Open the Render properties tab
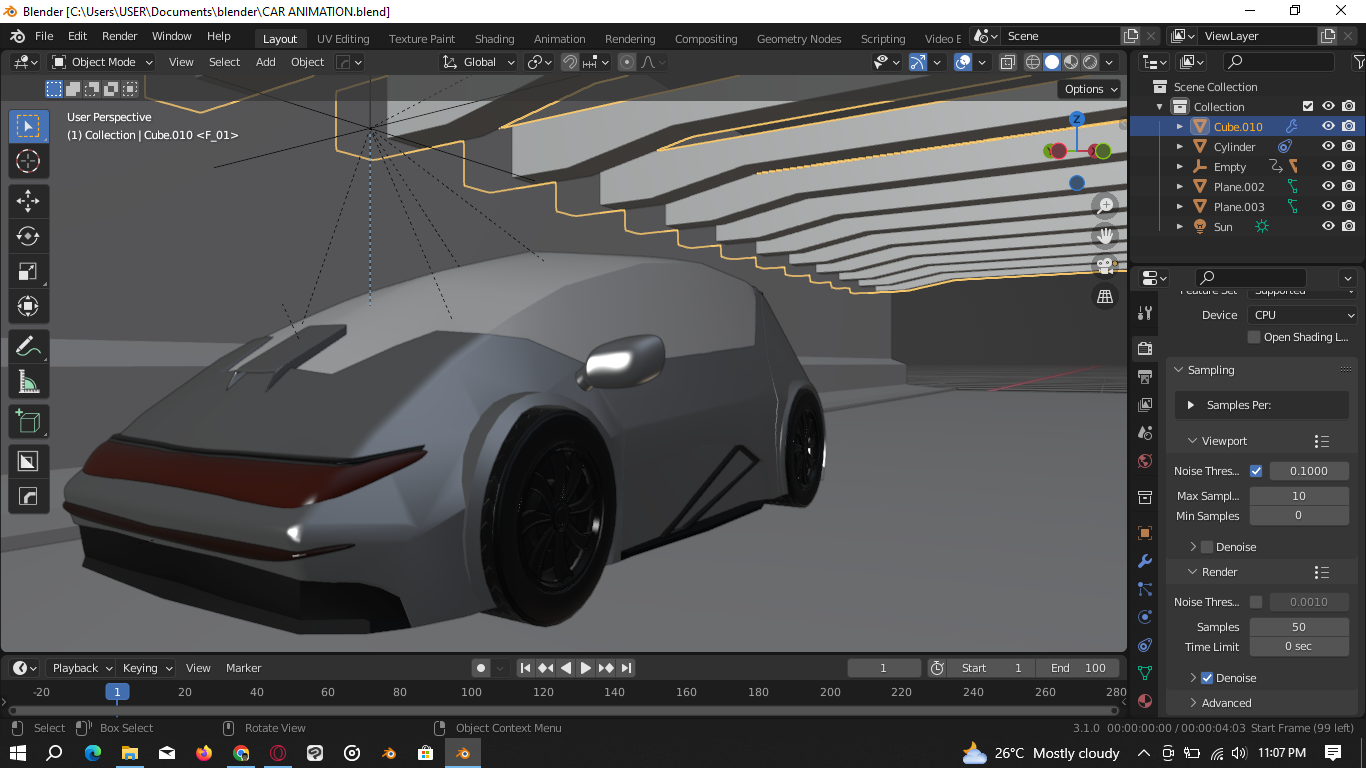Viewport: 1366px width, 768px height. coord(1145,348)
